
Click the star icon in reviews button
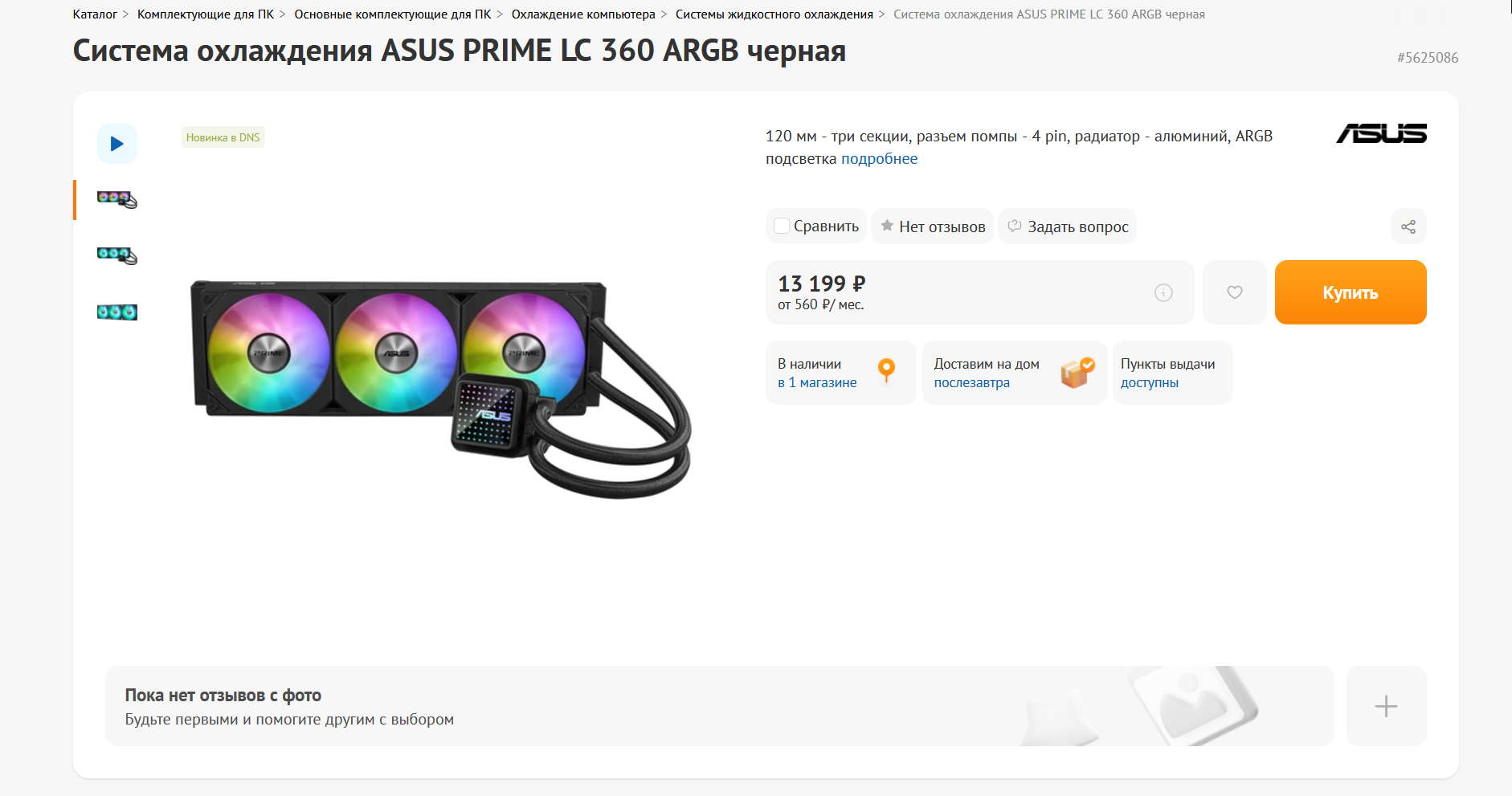[887, 226]
